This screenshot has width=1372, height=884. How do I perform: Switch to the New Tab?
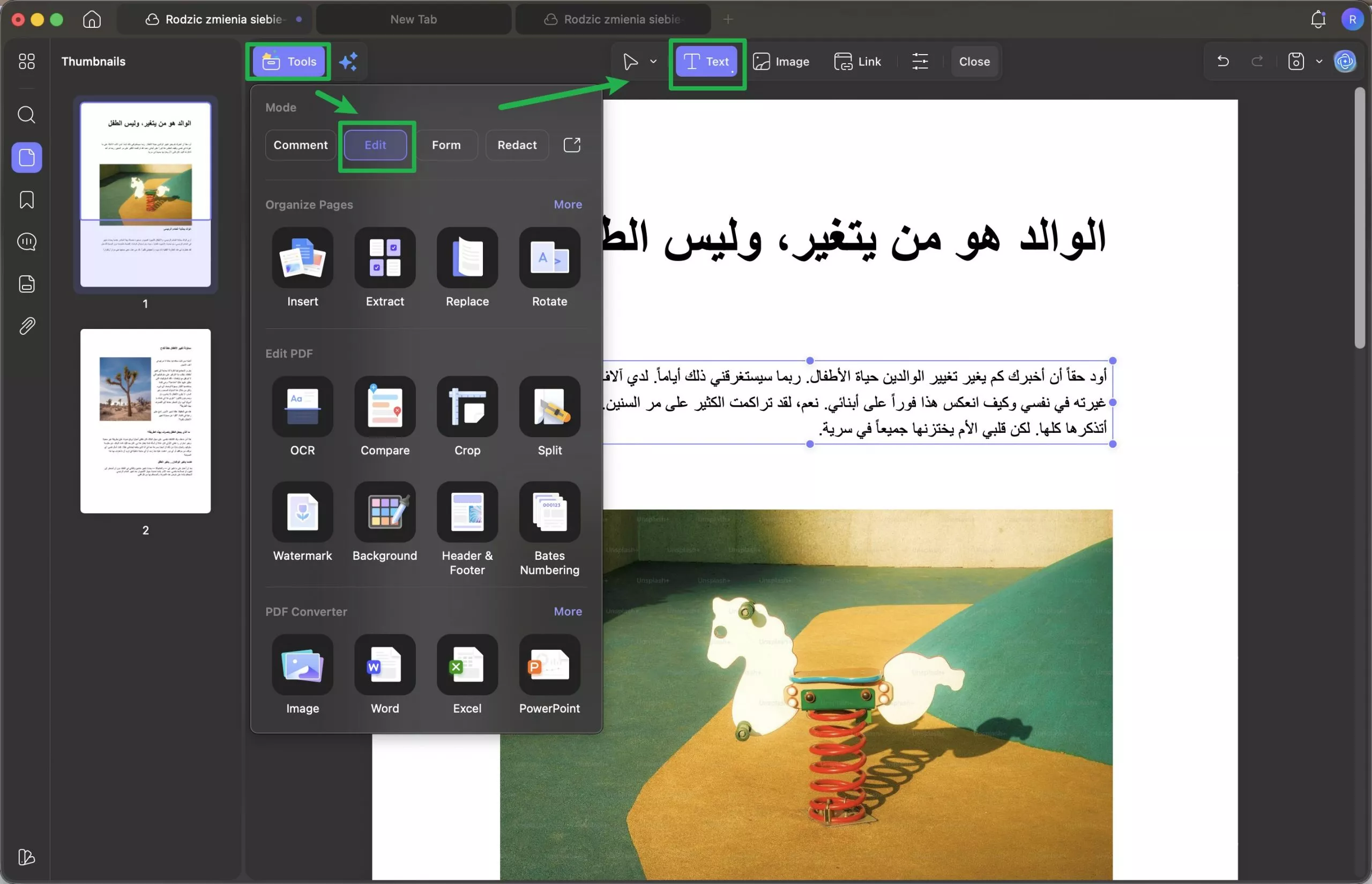click(x=413, y=19)
